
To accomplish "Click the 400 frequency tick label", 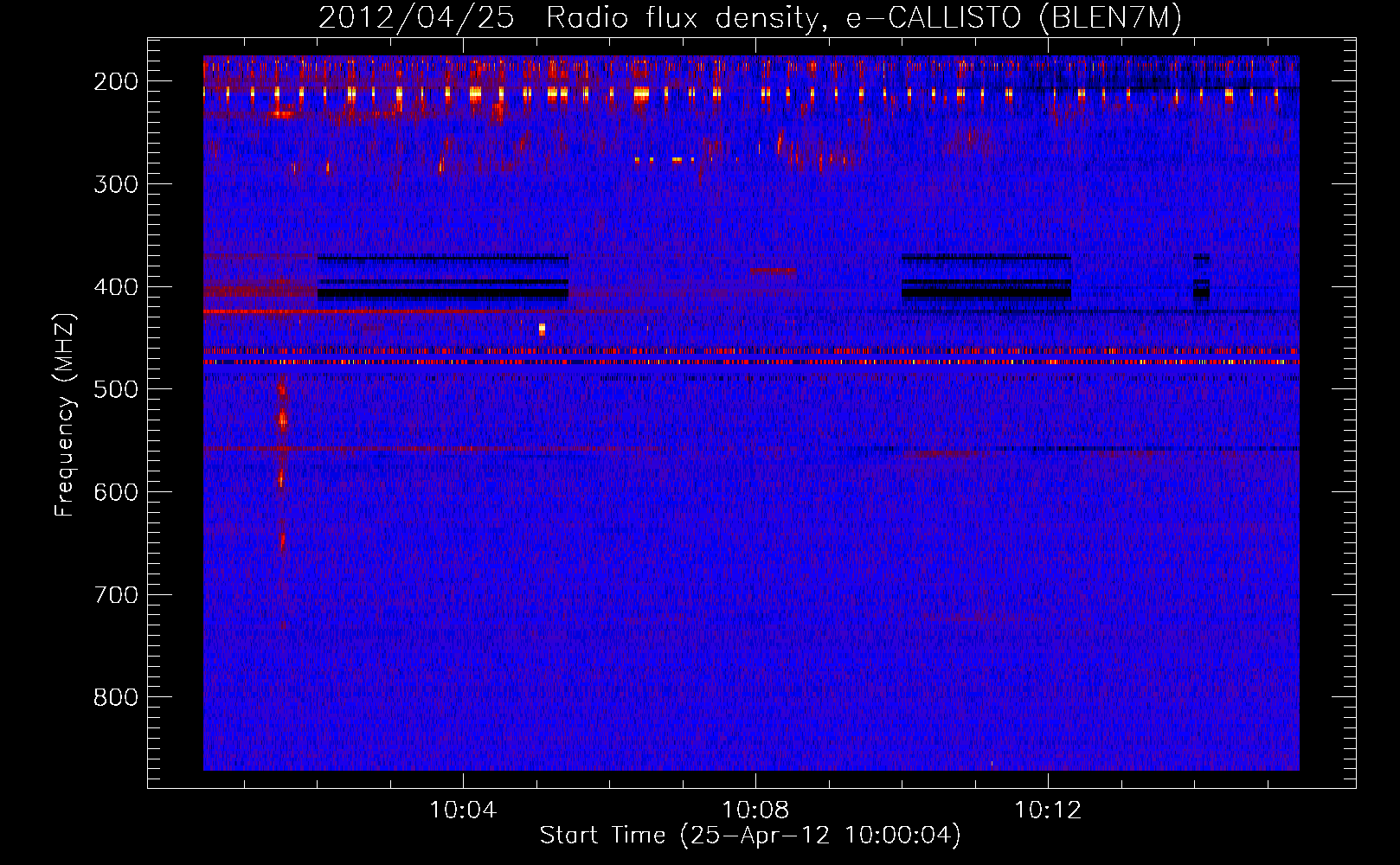I will click(x=116, y=287).
